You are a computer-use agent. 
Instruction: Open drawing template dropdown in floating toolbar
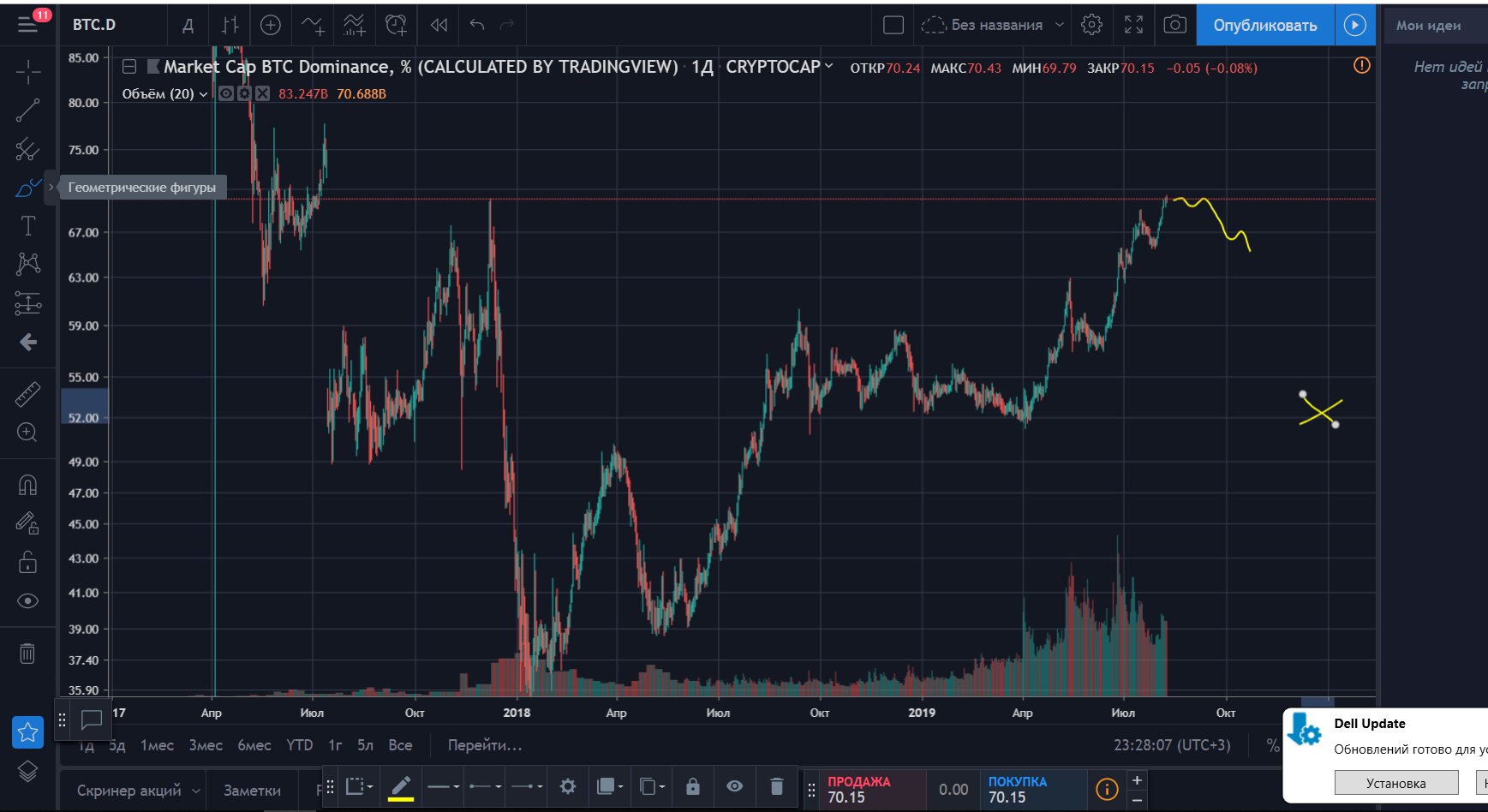[x=359, y=786]
